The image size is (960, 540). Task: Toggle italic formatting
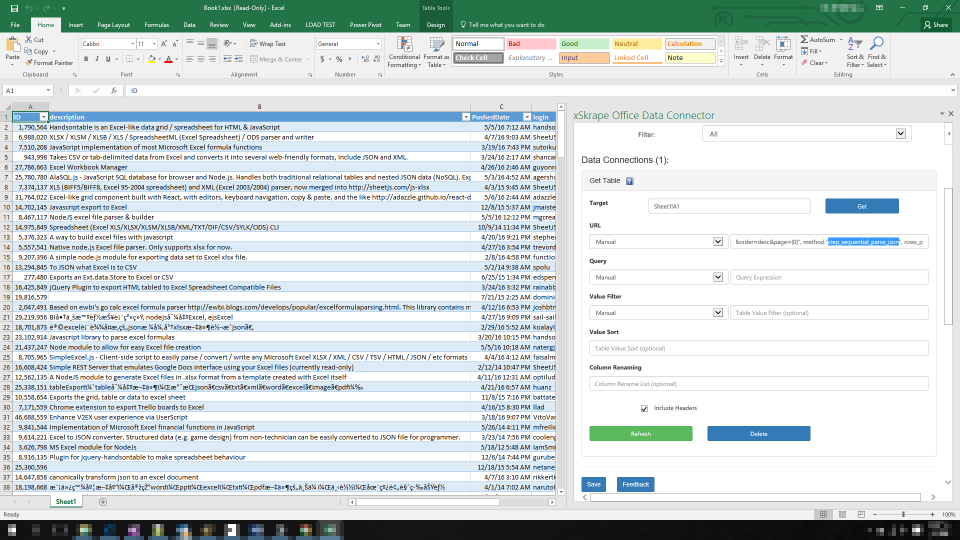pyautogui.click(x=97, y=59)
